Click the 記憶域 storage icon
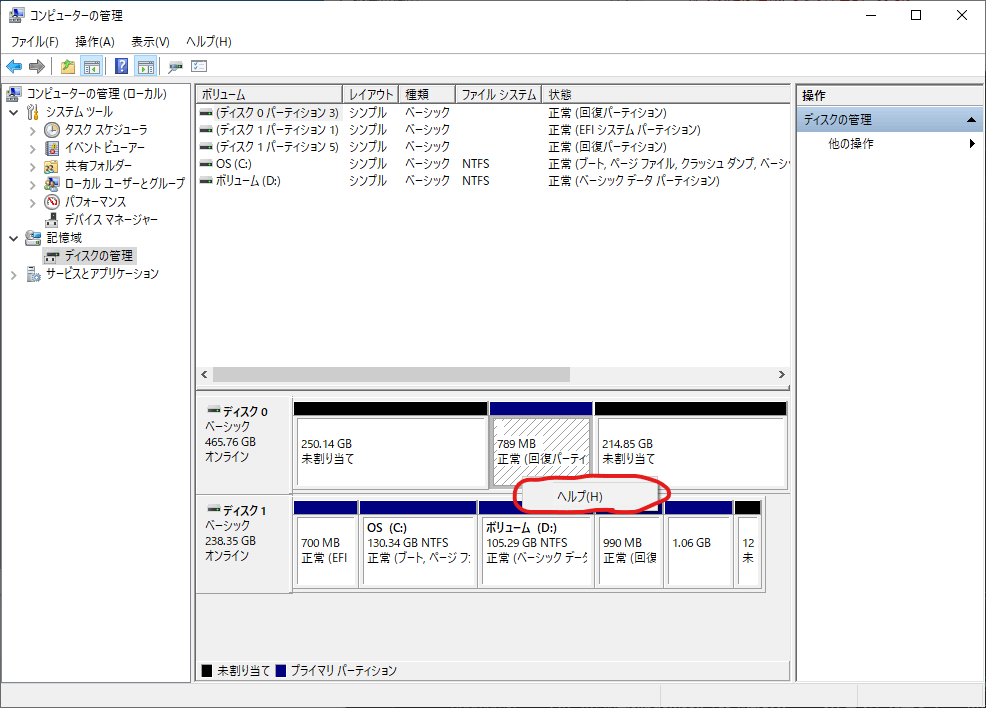The image size is (986, 708). [x=33, y=238]
